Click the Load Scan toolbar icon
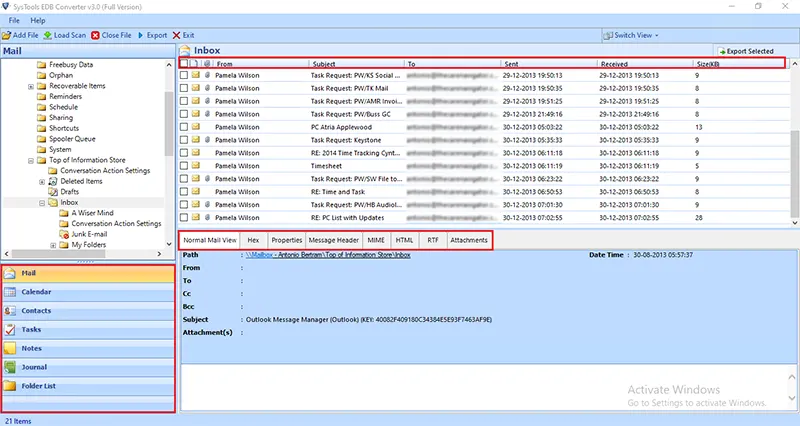The height and width of the screenshot is (426, 800). pyautogui.click(x=47, y=35)
